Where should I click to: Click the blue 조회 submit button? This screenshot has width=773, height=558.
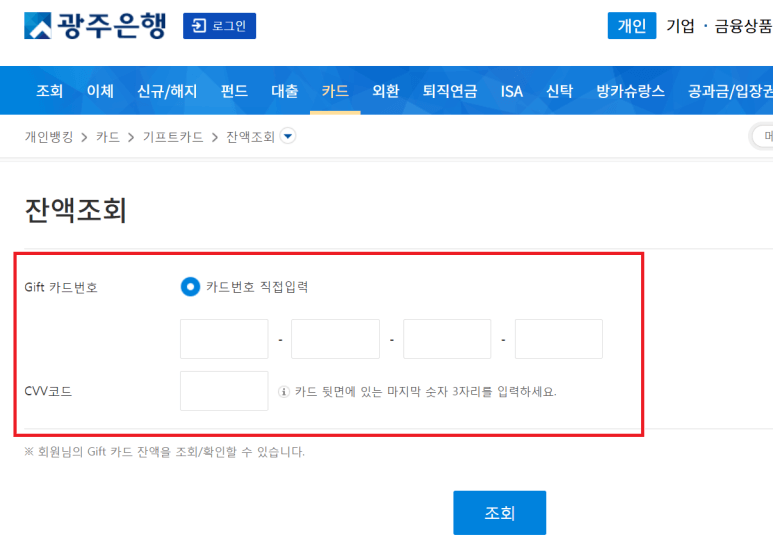click(x=500, y=513)
